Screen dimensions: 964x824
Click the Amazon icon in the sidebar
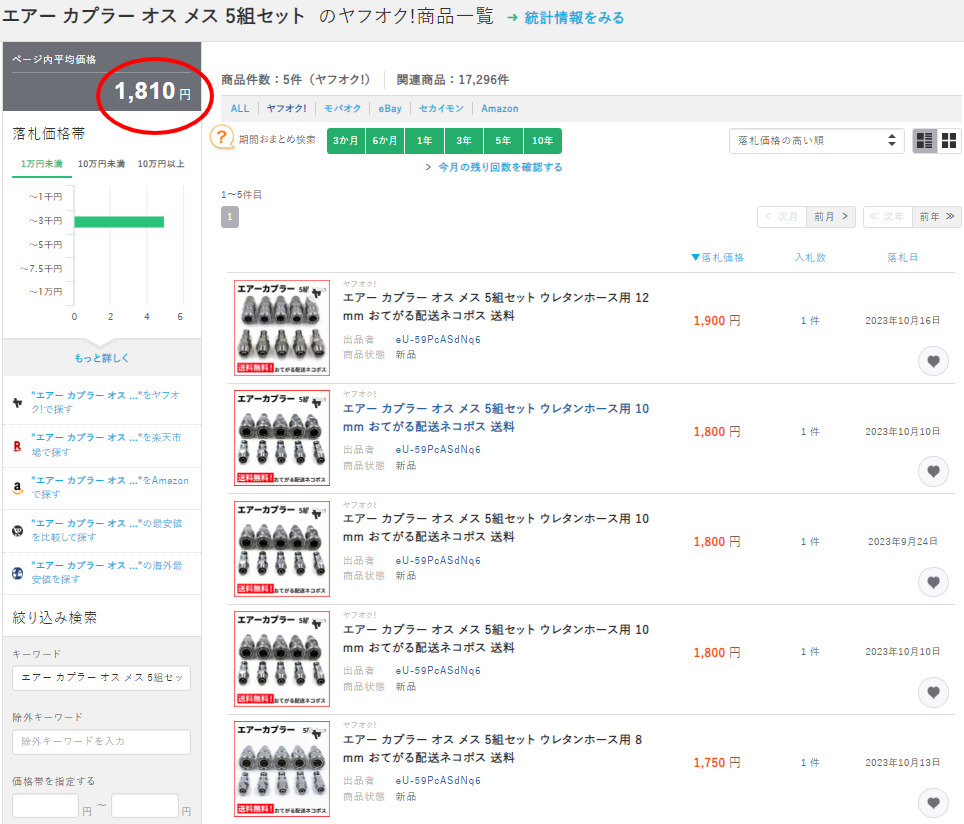click(x=18, y=488)
